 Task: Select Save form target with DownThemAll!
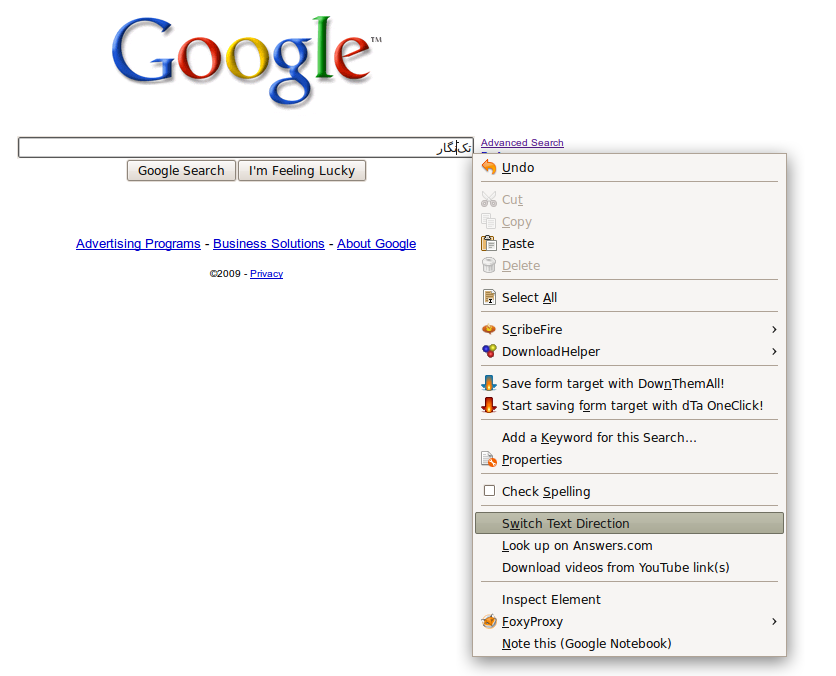629,383
